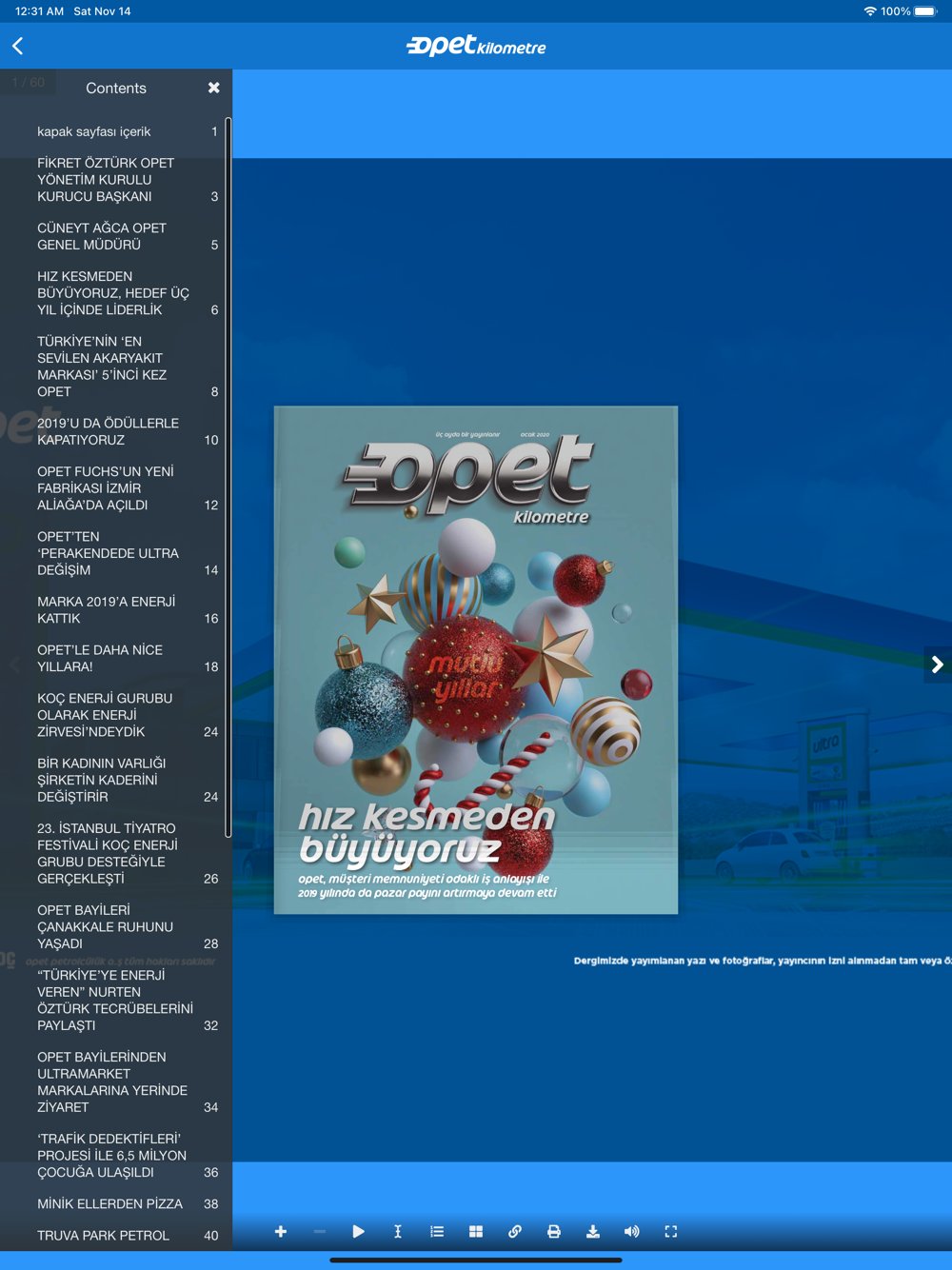Print the magazine
Image resolution: width=952 pixels, height=1270 pixels.
[x=553, y=1232]
